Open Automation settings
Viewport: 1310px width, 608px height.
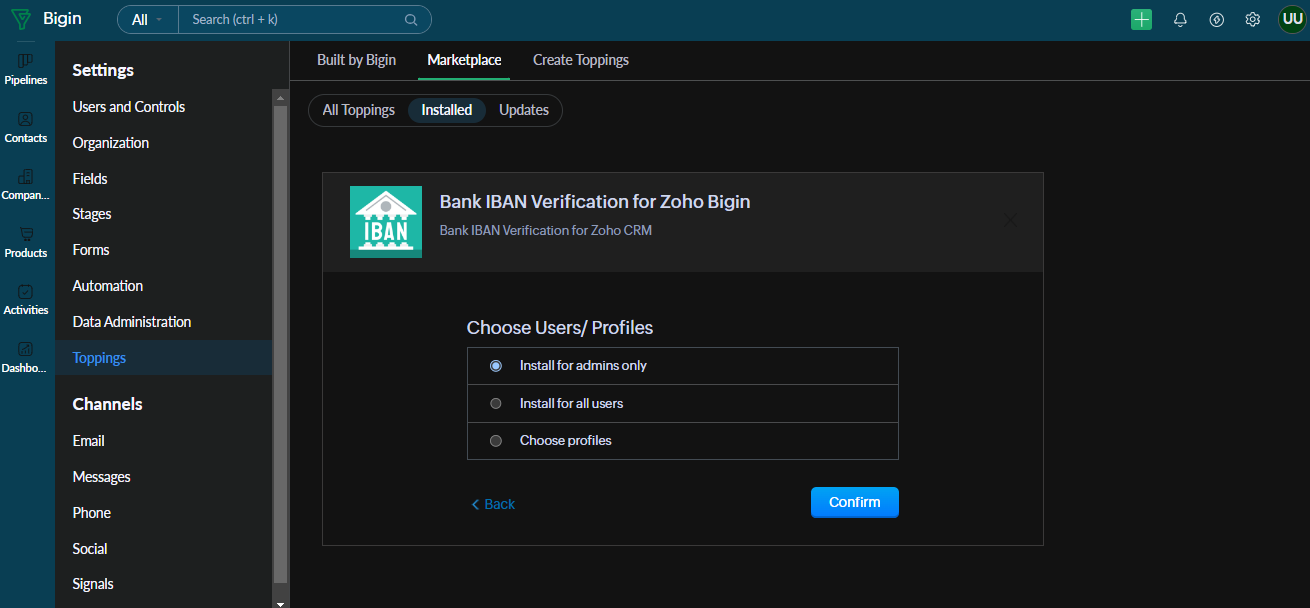(x=108, y=286)
